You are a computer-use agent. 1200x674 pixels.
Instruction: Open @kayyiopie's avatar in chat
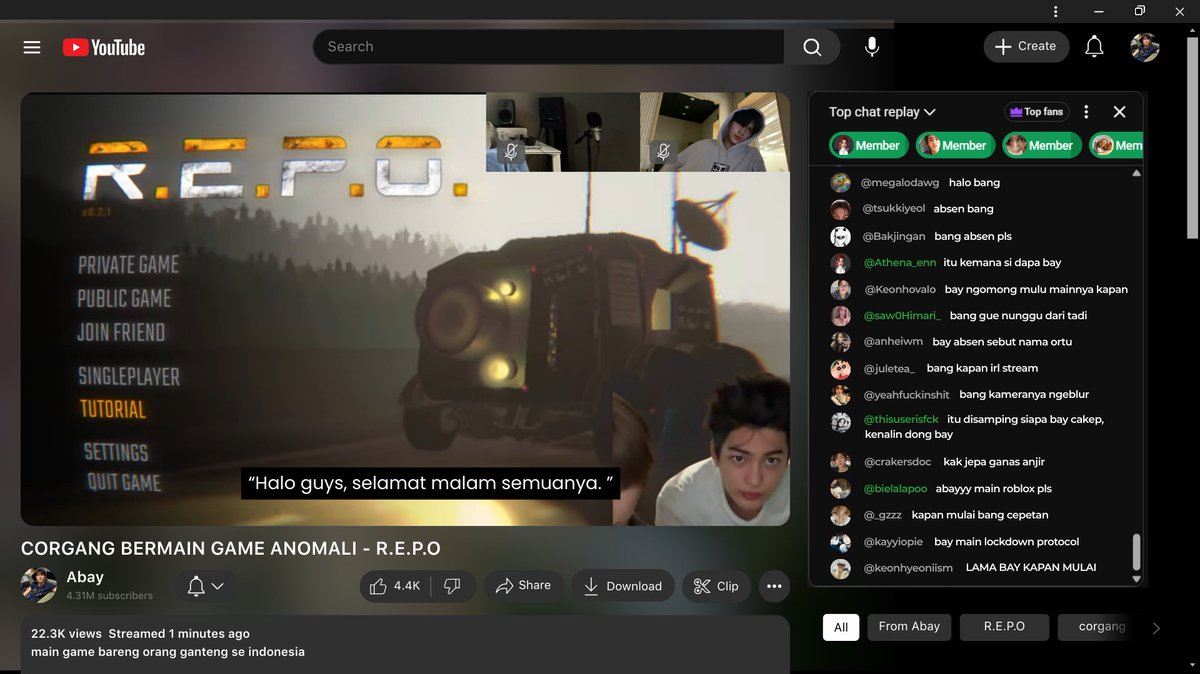coord(841,542)
